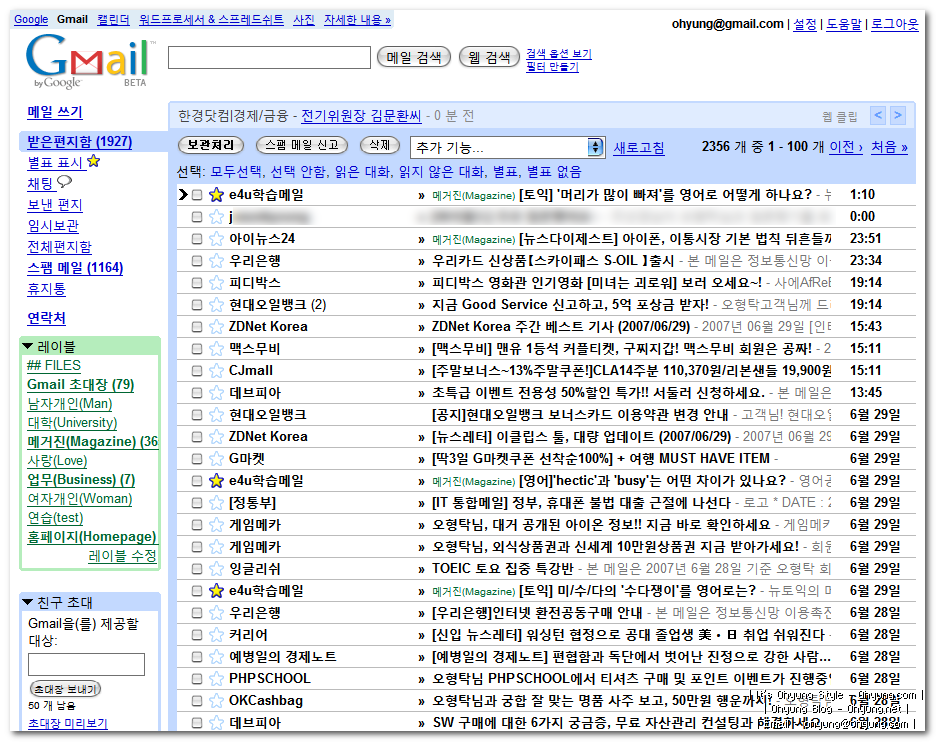This screenshot has height=742, width=936.
Task: Click 메일 쓰기 to compose mail
Action: tap(55, 112)
